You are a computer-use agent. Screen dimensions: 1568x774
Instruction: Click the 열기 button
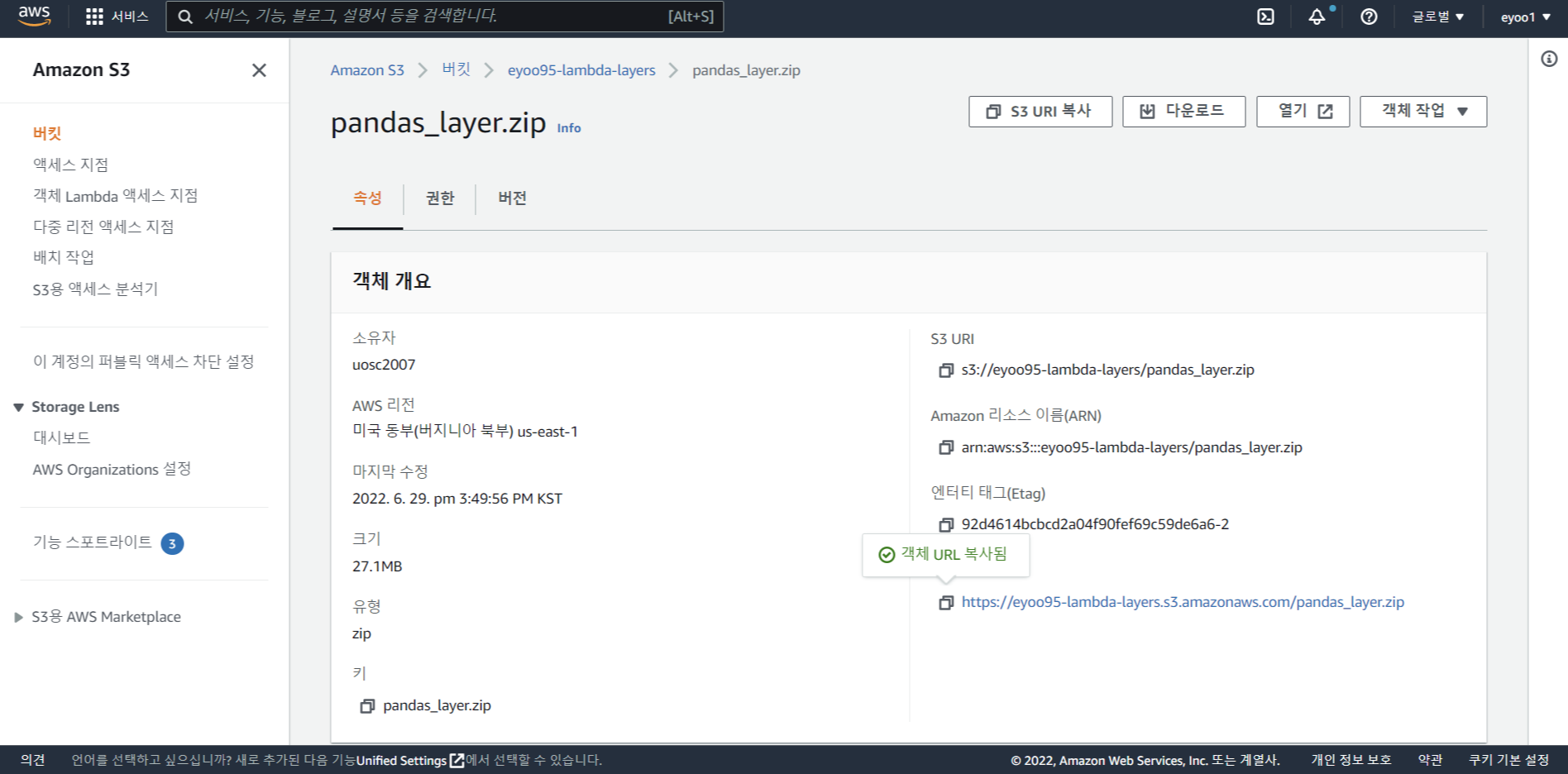pos(1303,112)
